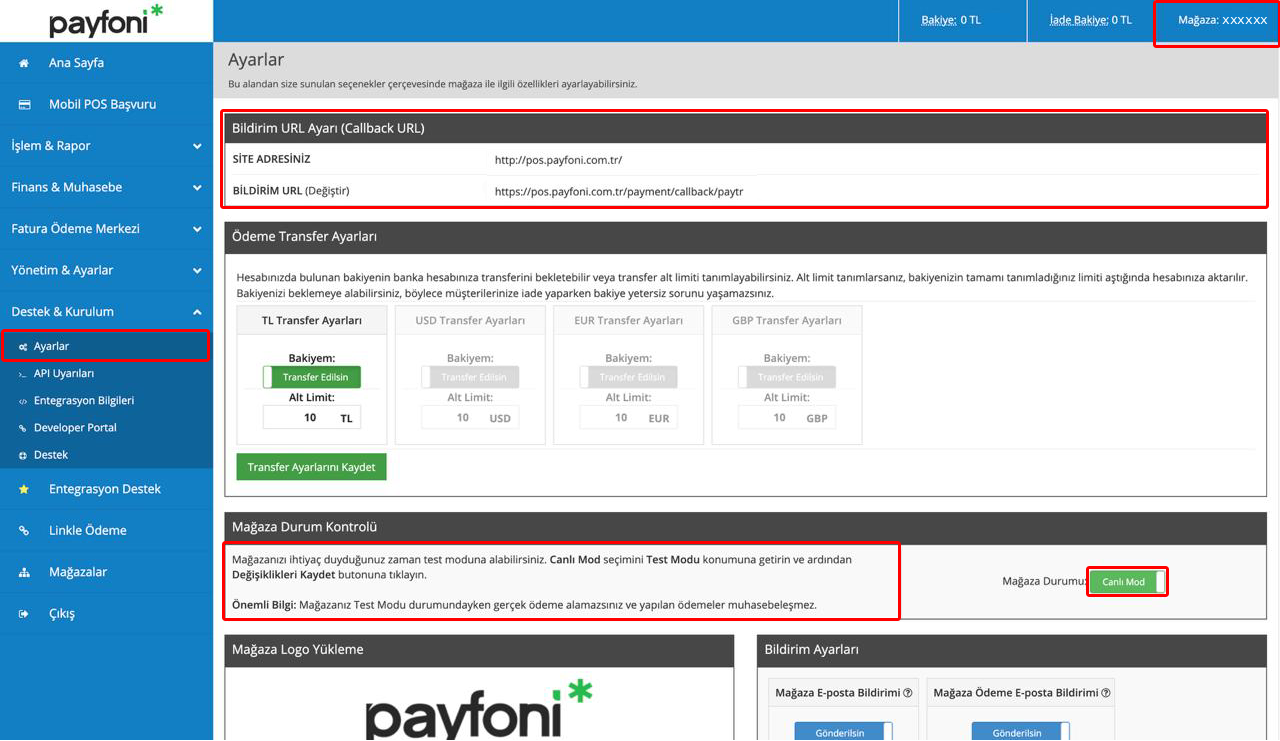
Task: Click the TL Transfer Ayarları panel heading
Action: [x=312, y=321]
